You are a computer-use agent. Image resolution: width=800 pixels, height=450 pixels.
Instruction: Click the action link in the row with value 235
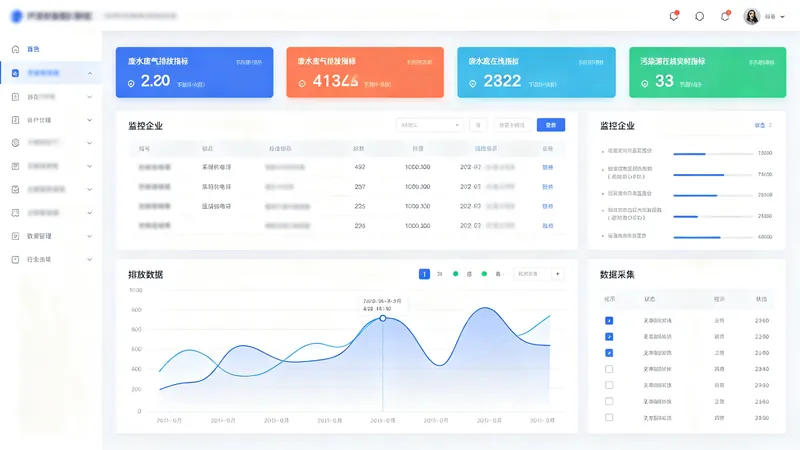pyautogui.click(x=547, y=206)
